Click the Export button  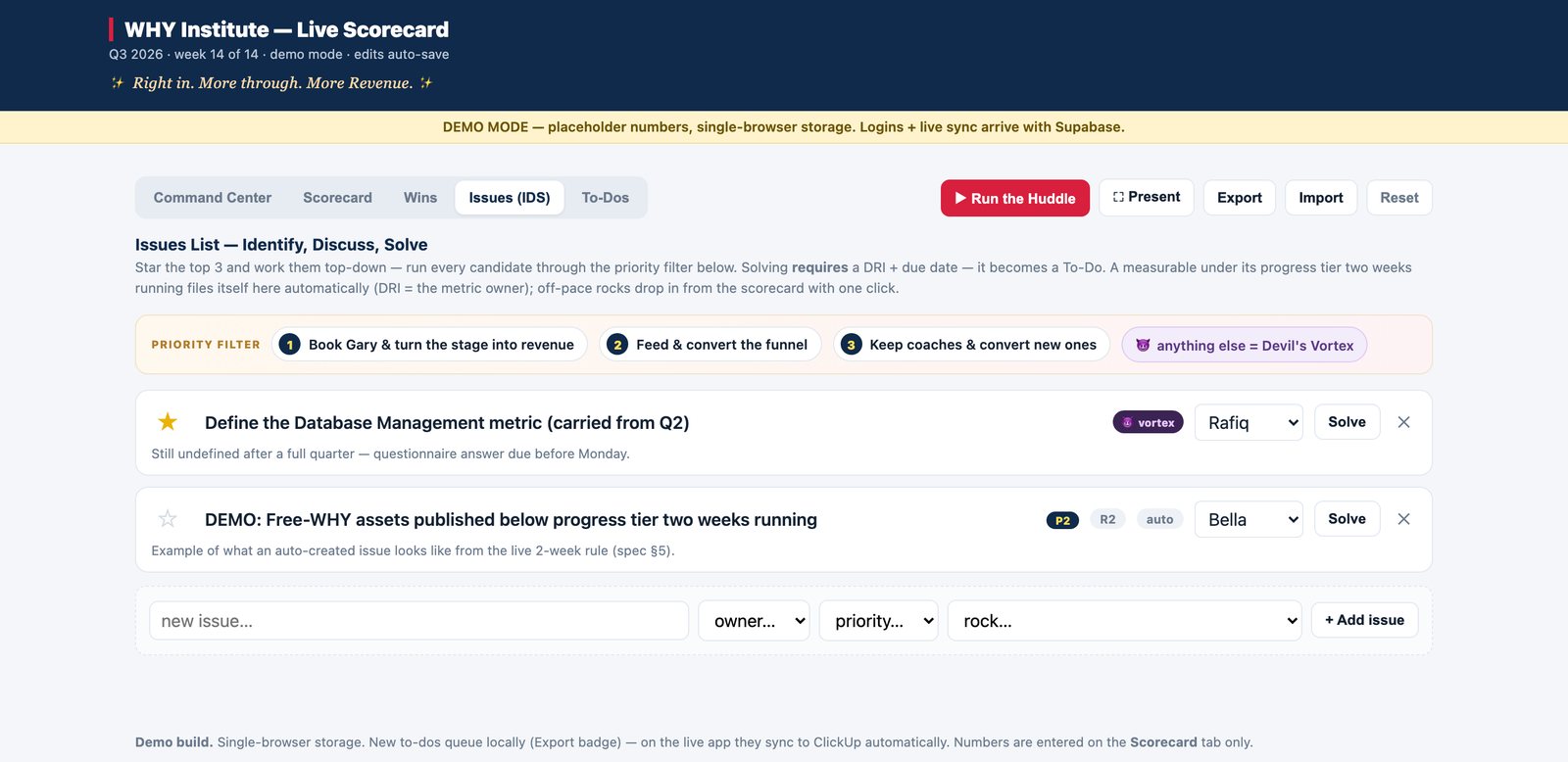pyautogui.click(x=1240, y=198)
